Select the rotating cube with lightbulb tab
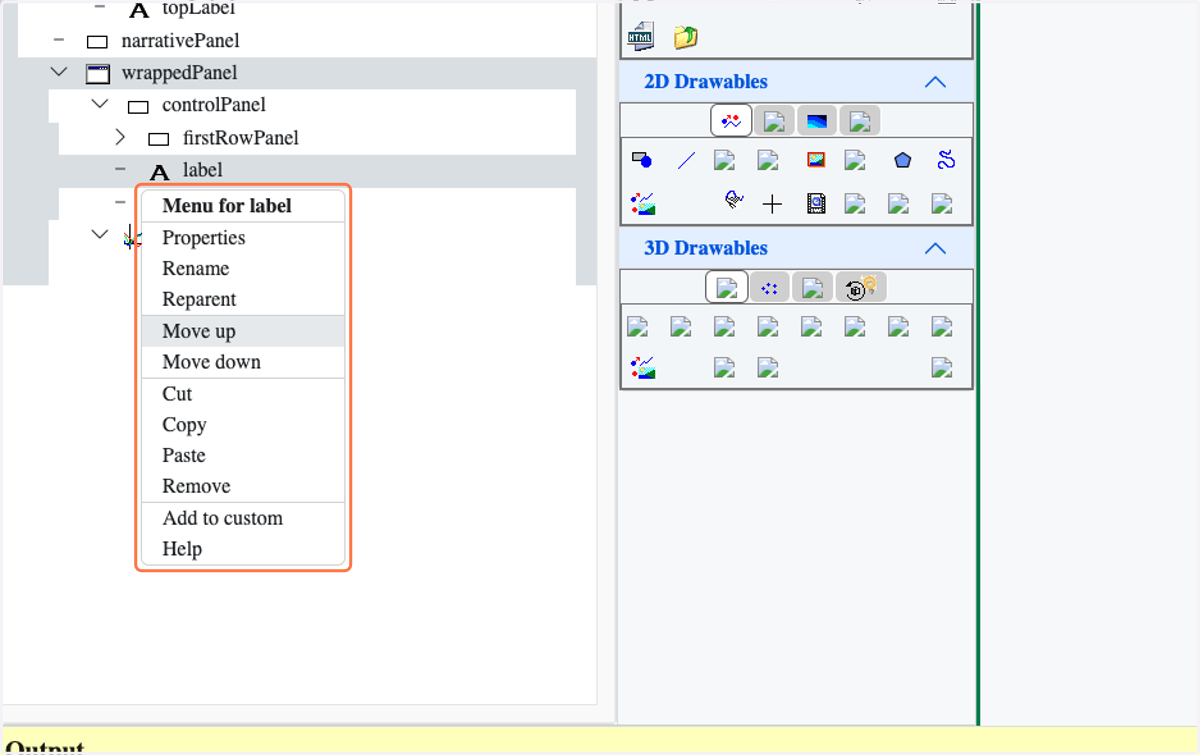Viewport: 1200px width, 755px height. click(x=861, y=288)
